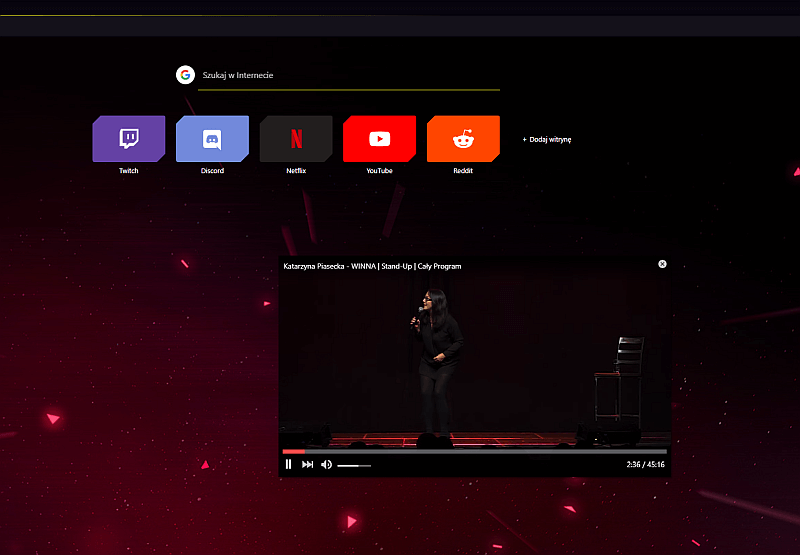Click the stand-up video frame
The image size is (800, 555).
pos(474,360)
